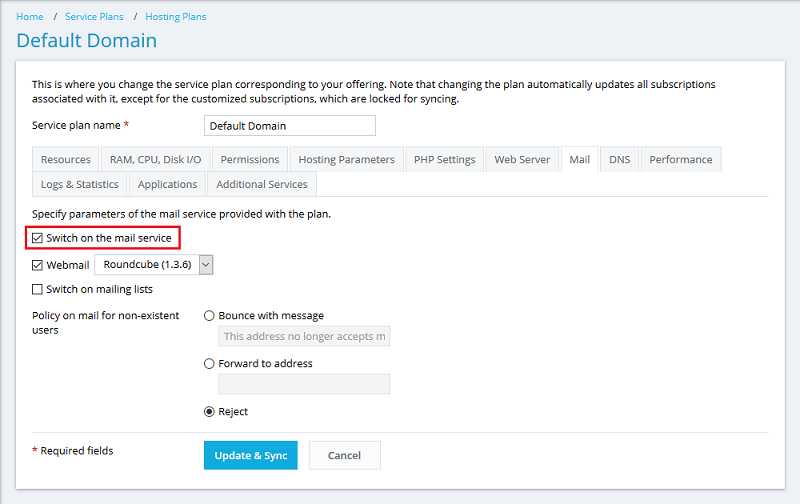Go to the Permissions tab
This screenshot has height=504, width=800.
tap(249, 160)
